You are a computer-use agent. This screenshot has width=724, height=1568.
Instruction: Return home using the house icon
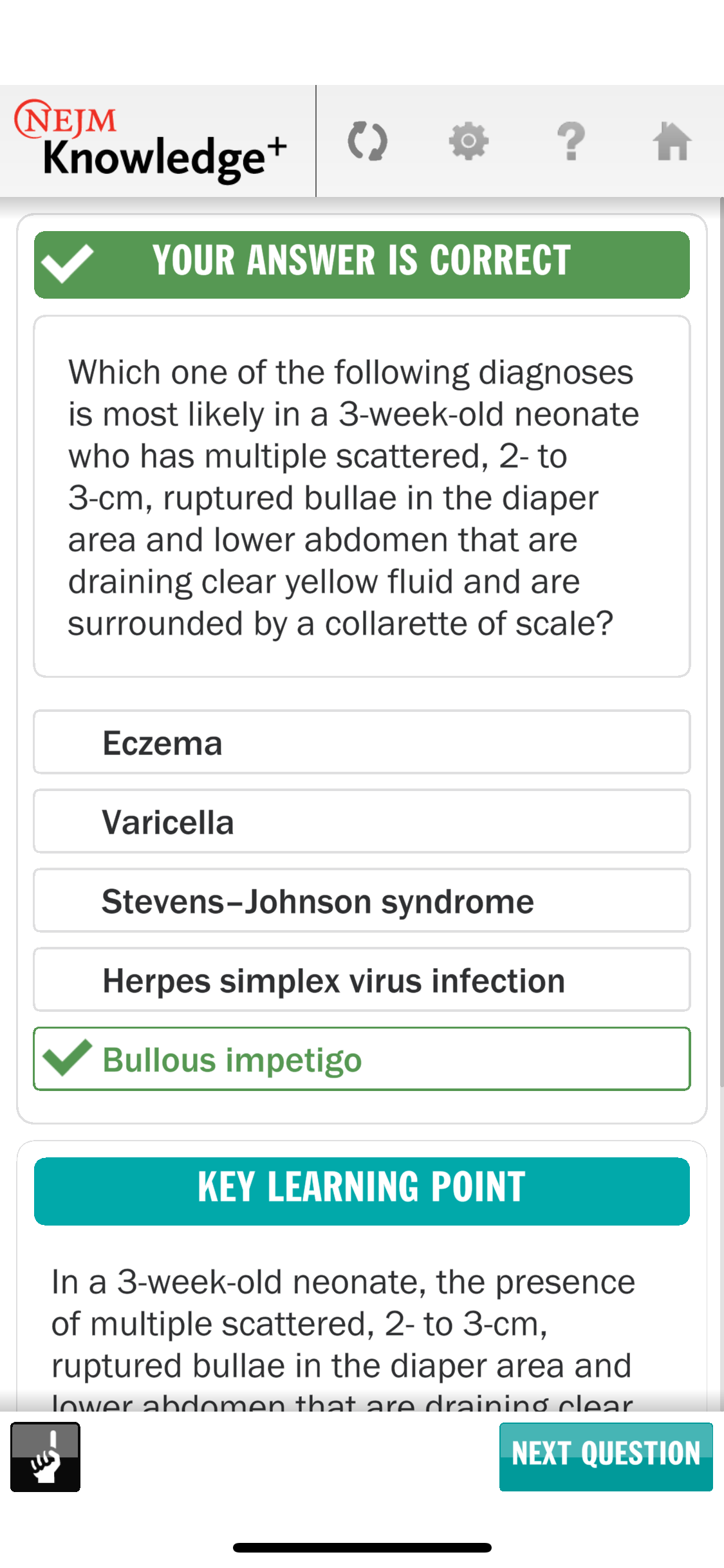coord(673,142)
